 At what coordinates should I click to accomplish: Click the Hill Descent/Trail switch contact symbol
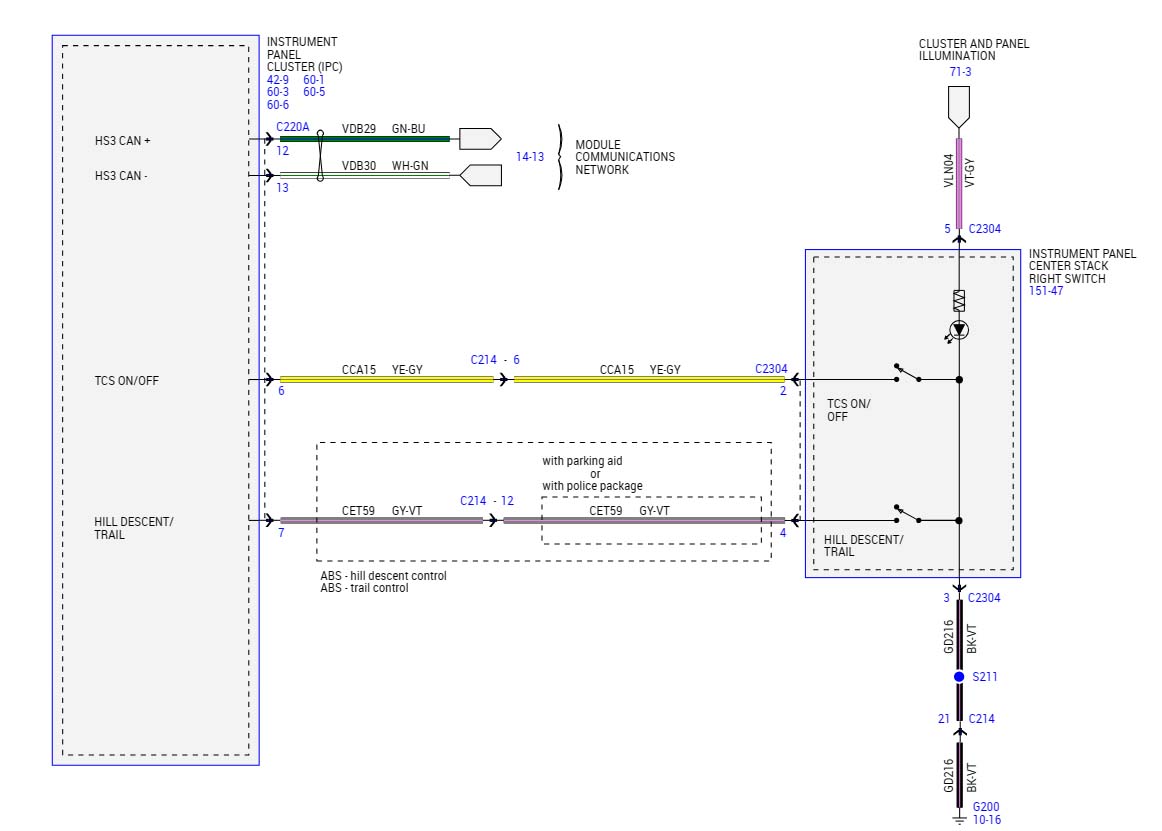tap(907, 515)
